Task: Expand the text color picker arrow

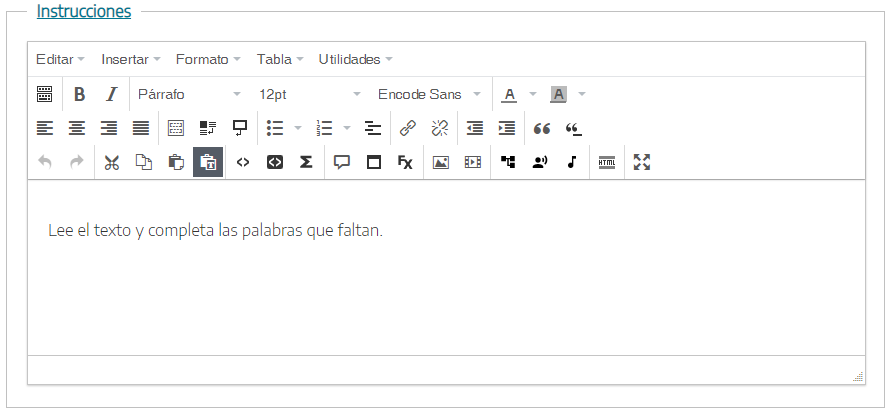Action: (533, 94)
